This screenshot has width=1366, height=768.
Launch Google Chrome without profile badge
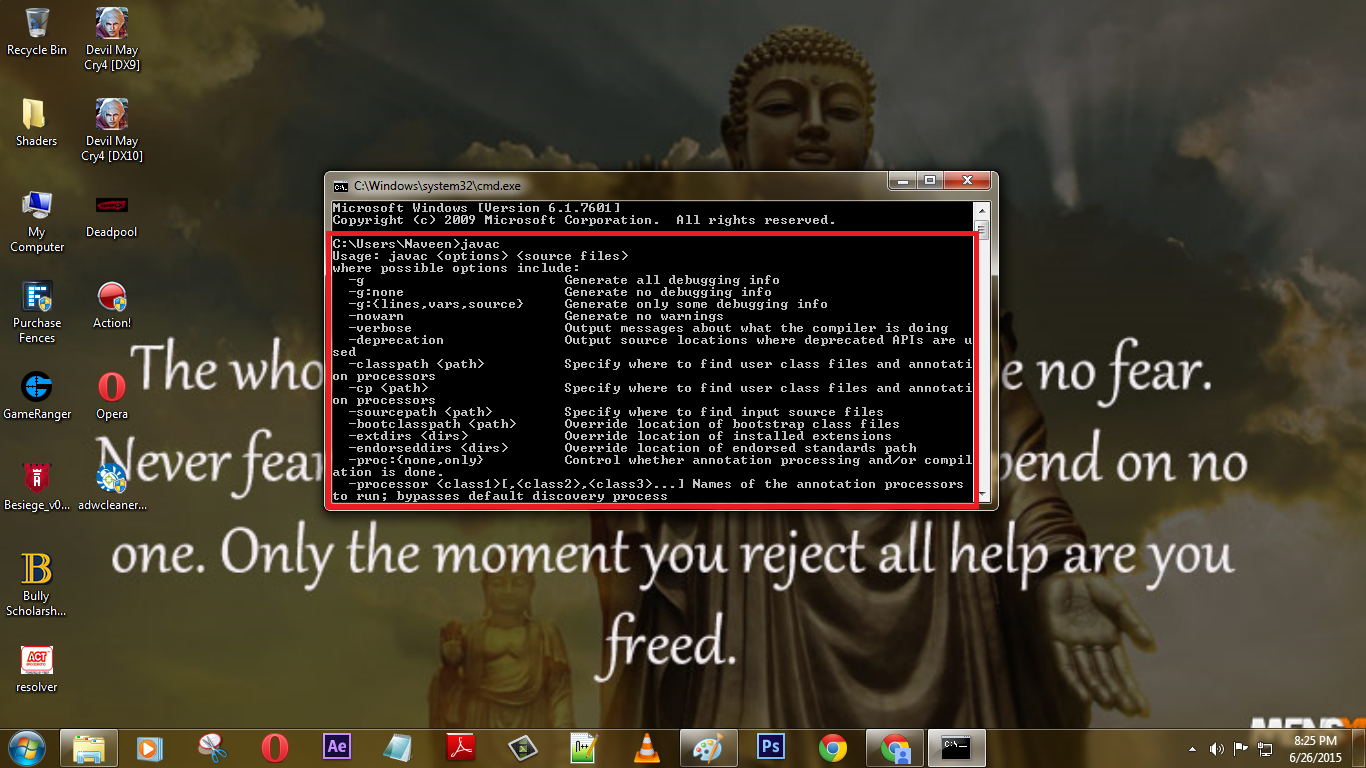[x=832, y=747]
